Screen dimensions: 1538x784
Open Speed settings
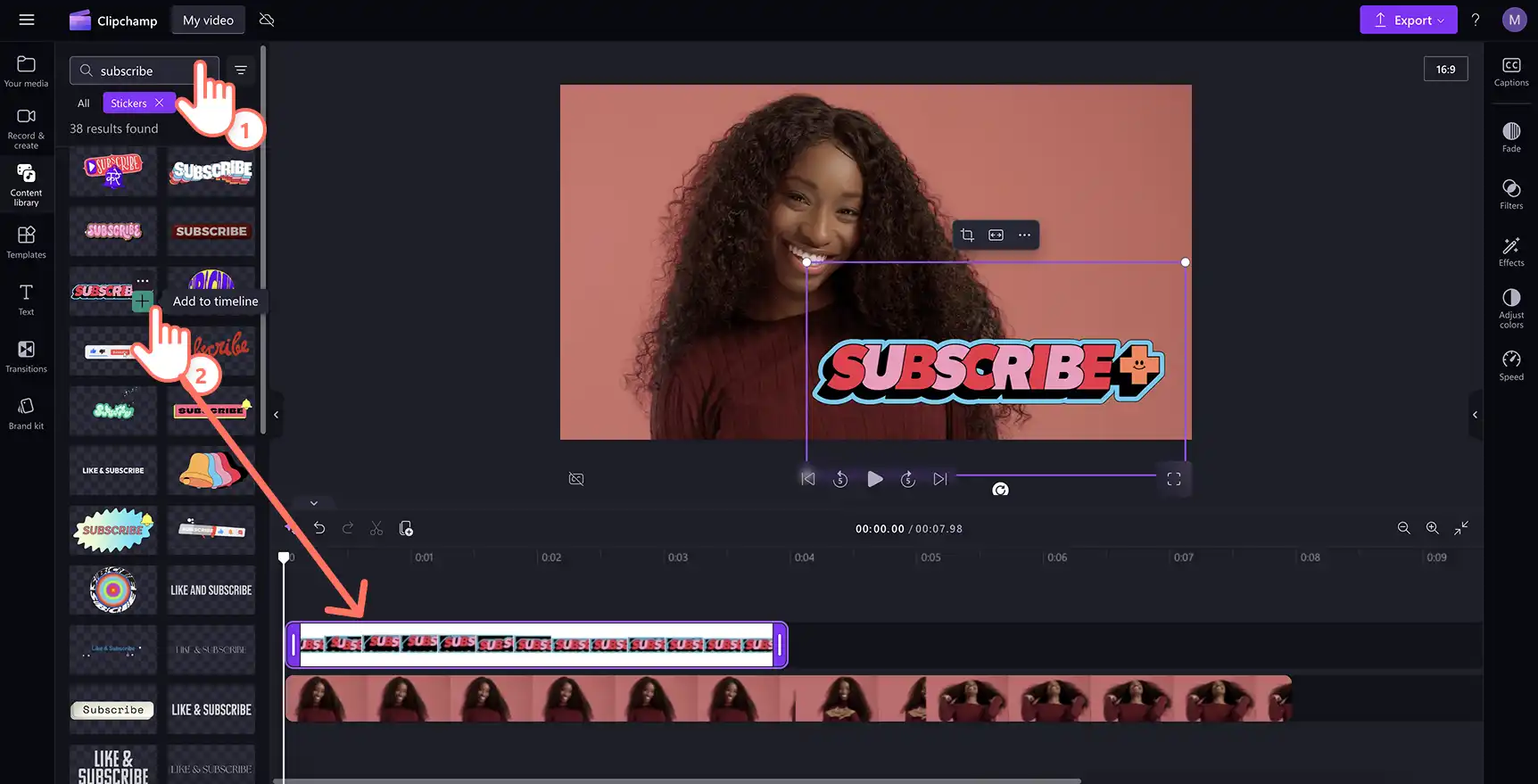(1511, 366)
